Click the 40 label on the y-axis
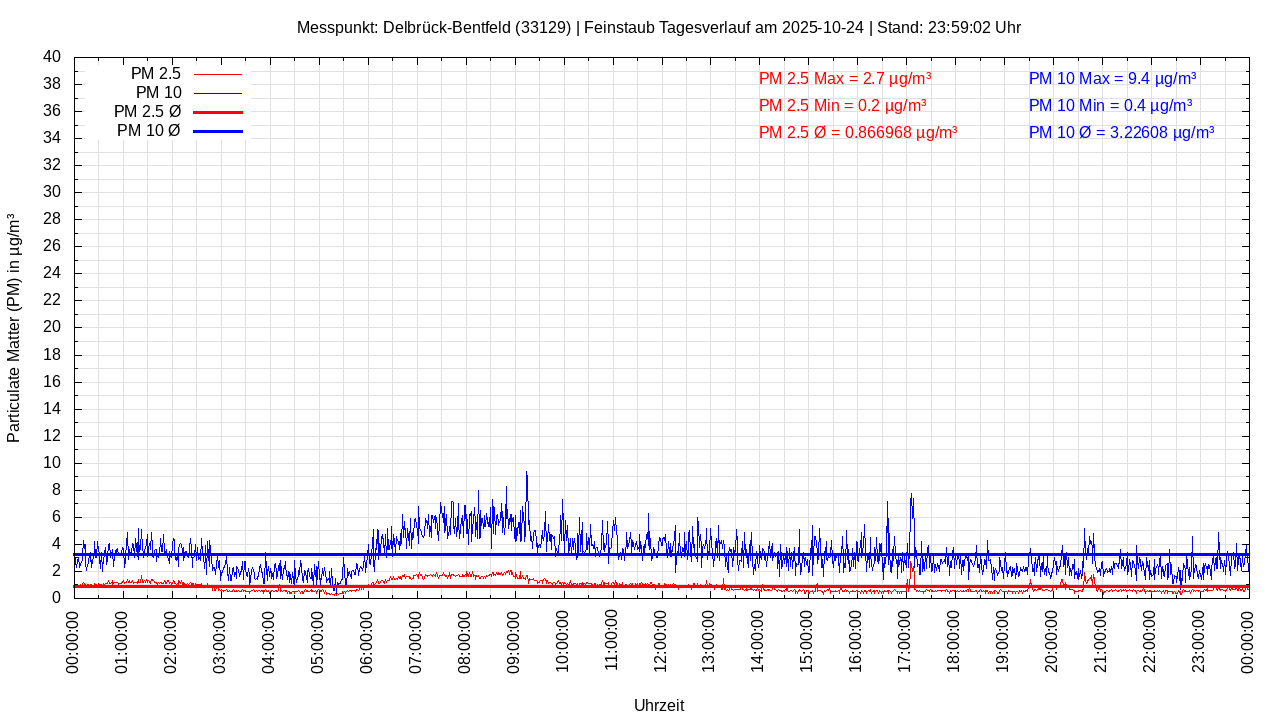 click(52, 57)
